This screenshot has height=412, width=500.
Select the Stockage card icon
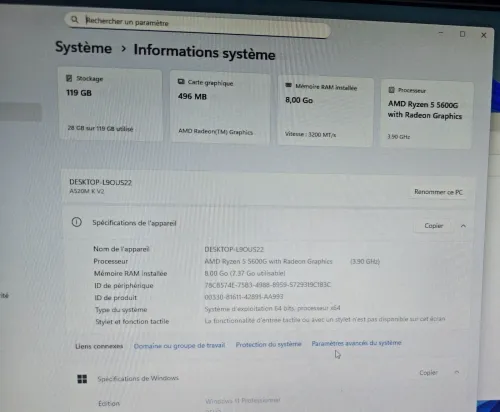click(x=69, y=78)
